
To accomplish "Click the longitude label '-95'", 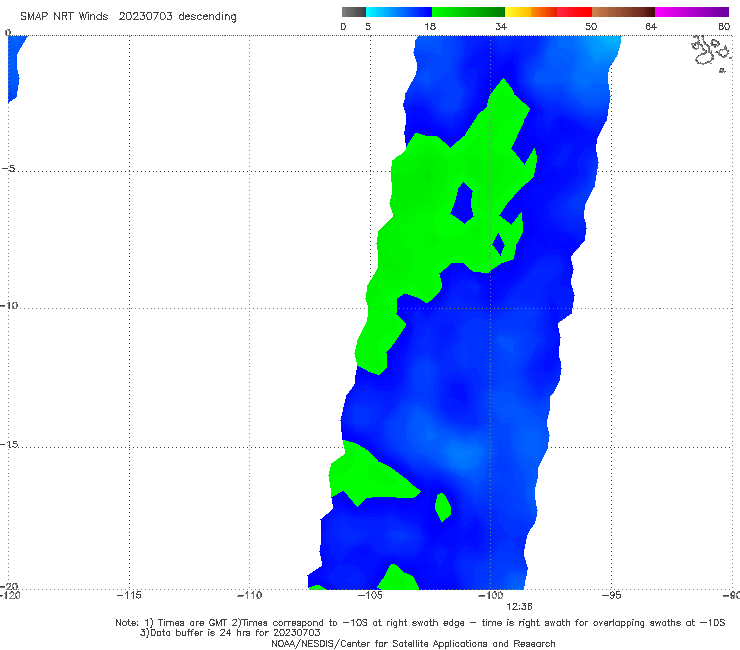I will [x=611, y=596].
